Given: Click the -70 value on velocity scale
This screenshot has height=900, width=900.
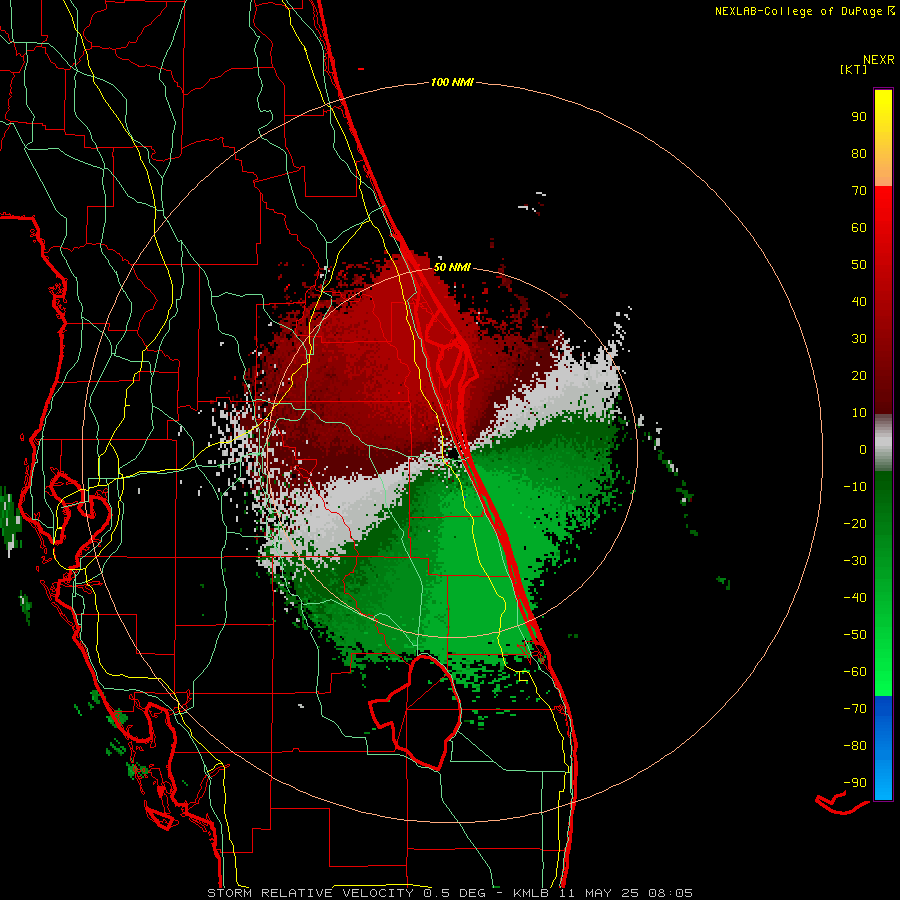Looking at the screenshot, I should click(855, 709).
